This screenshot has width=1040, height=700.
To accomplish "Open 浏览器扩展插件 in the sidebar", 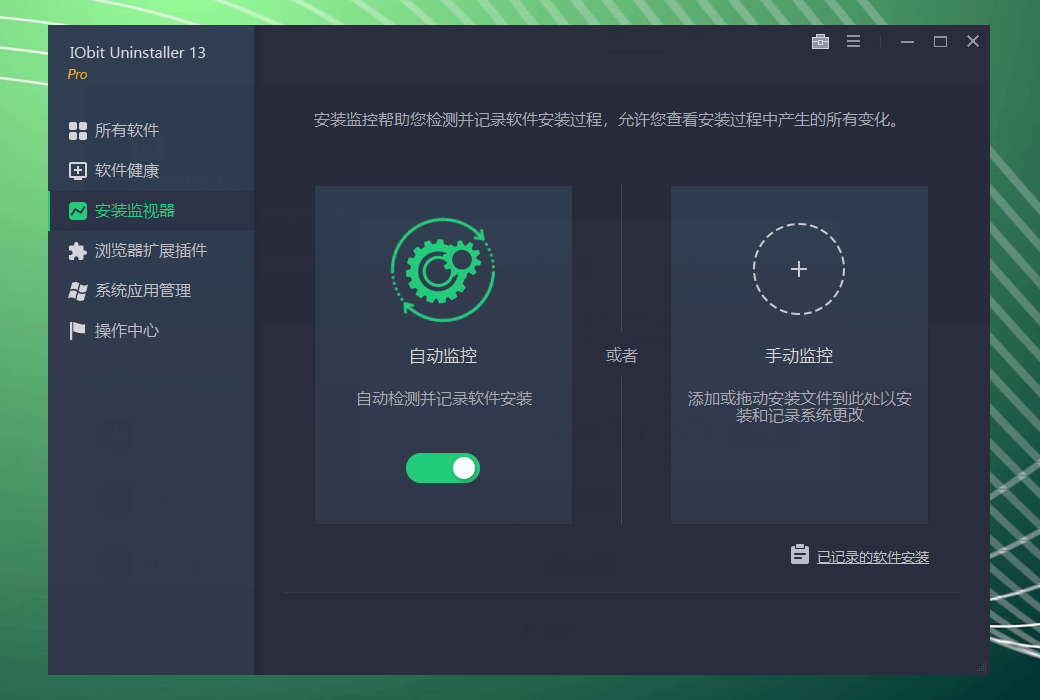I will 151,251.
